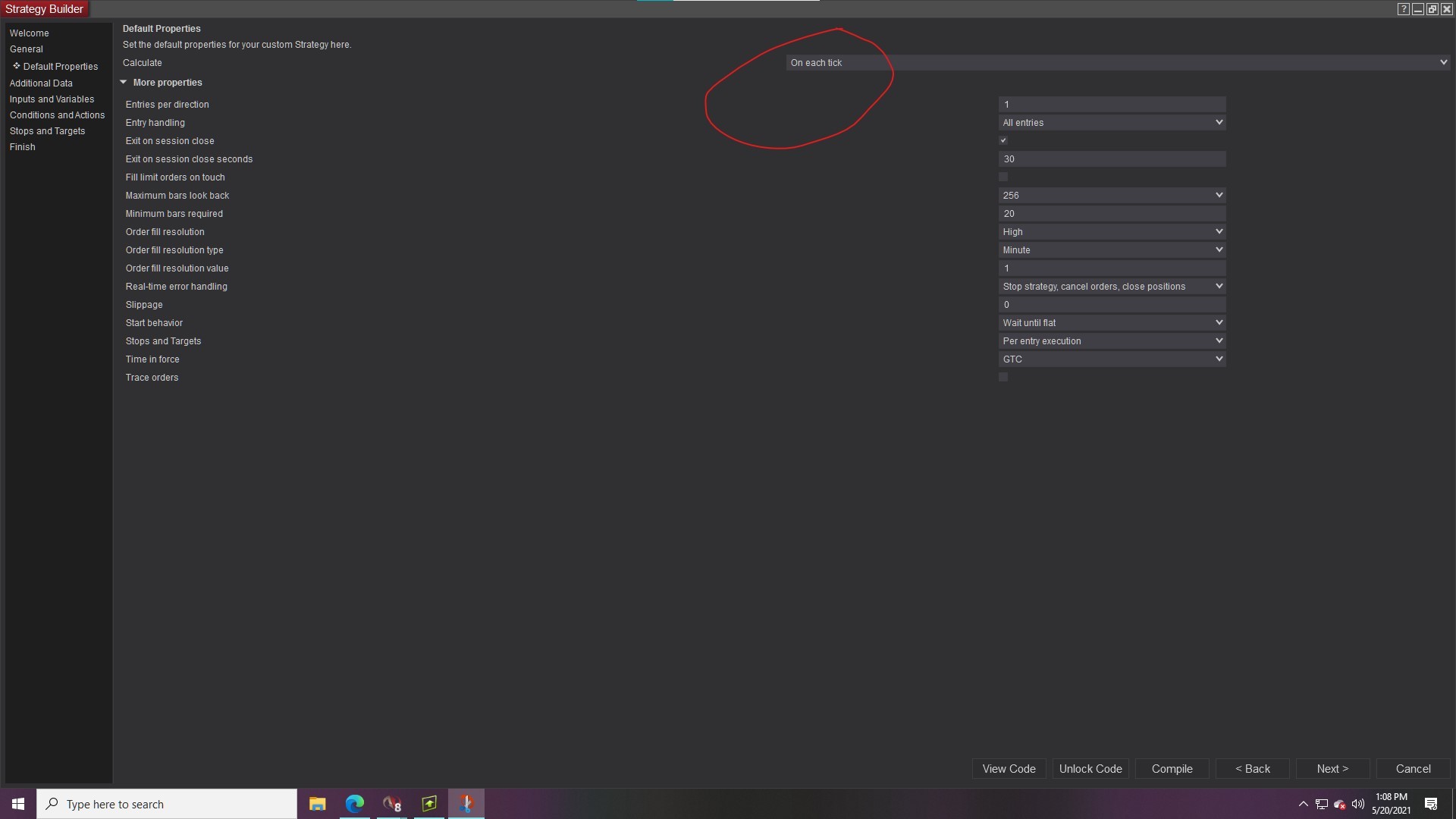
Task: Enable Fill limit orders on touch
Action: point(1003,177)
